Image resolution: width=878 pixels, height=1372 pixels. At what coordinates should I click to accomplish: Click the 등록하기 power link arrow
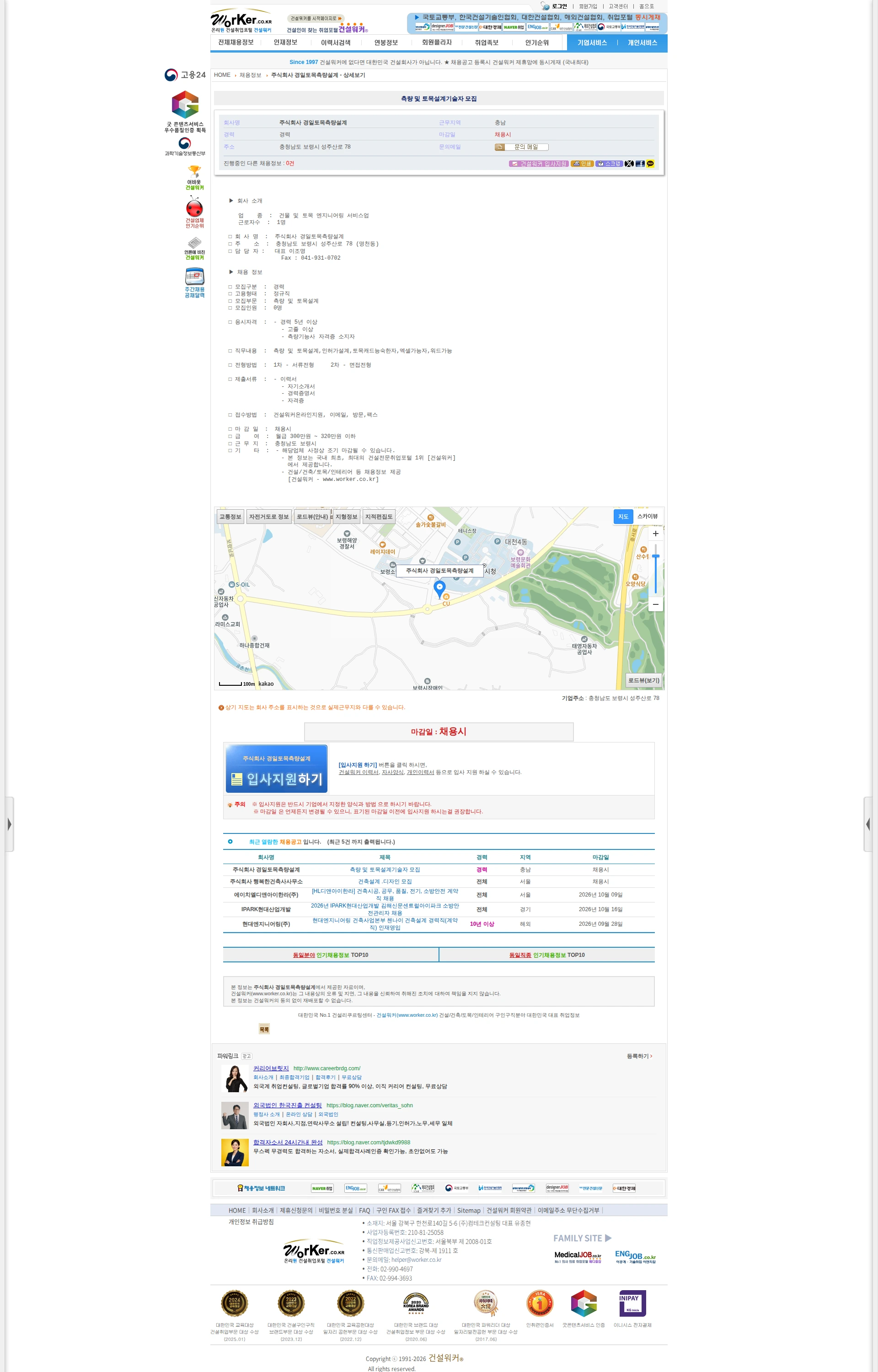click(640, 1056)
